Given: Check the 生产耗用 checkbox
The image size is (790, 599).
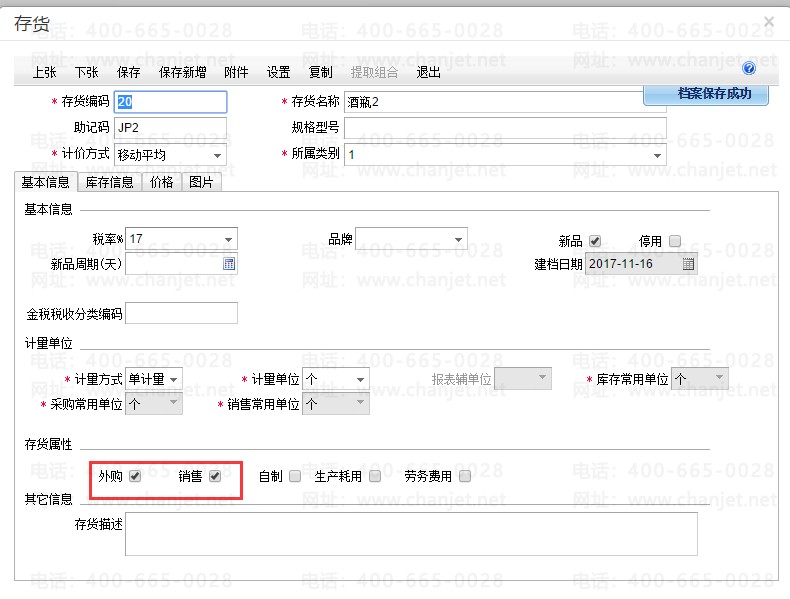Looking at the screenshot, I should tap(375, 476).
